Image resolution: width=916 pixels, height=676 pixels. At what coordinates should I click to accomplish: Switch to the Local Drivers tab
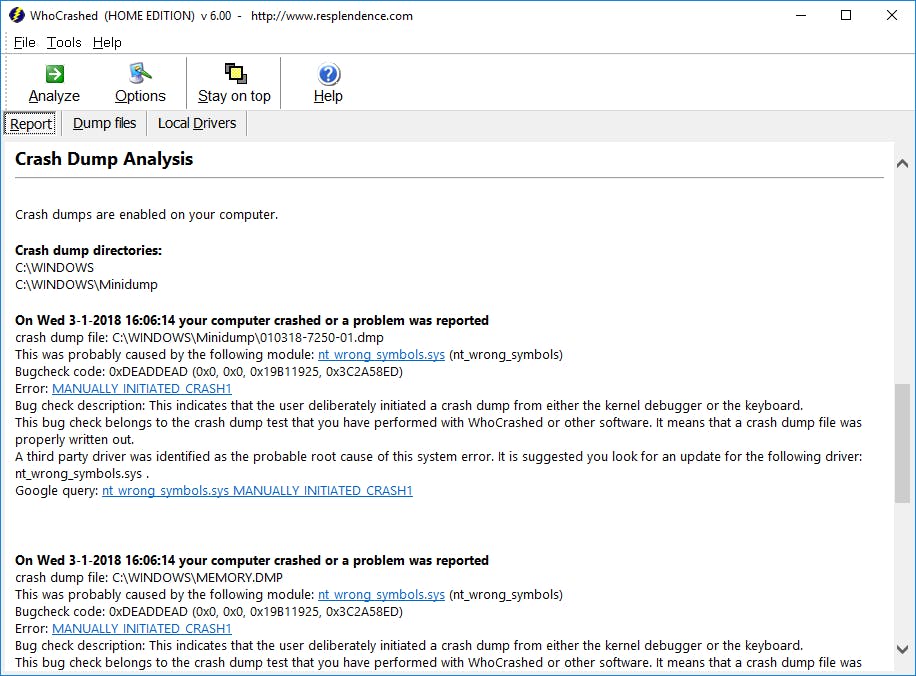[x=197, y=123]
